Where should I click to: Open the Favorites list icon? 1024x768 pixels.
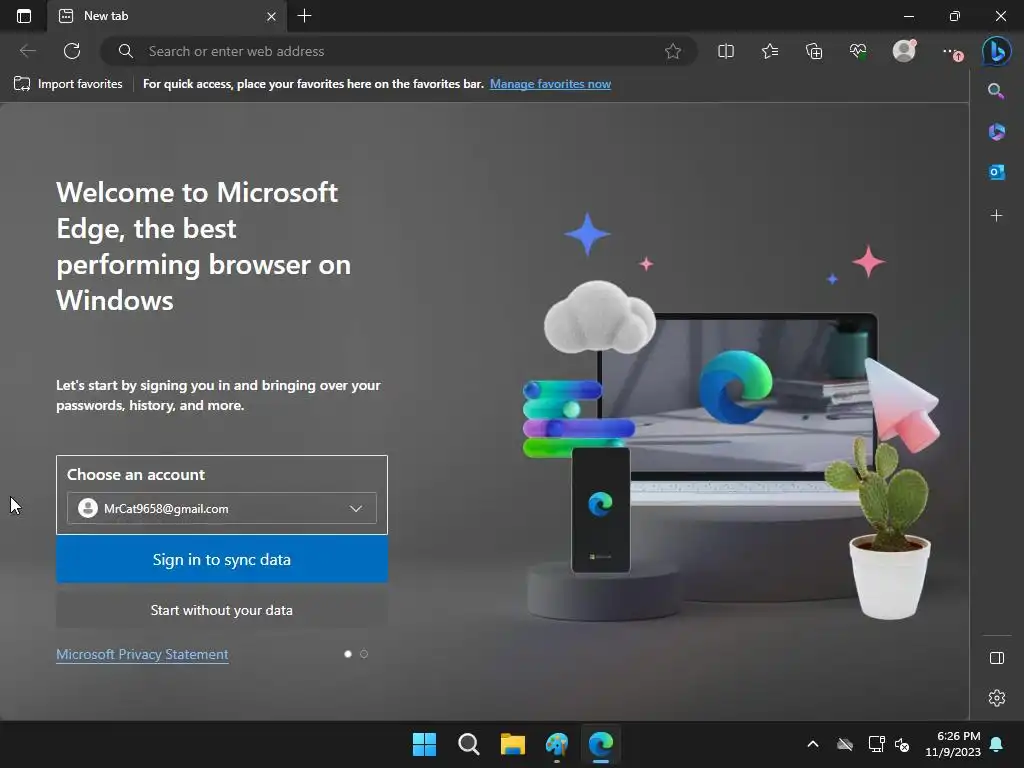pos(770,51)
